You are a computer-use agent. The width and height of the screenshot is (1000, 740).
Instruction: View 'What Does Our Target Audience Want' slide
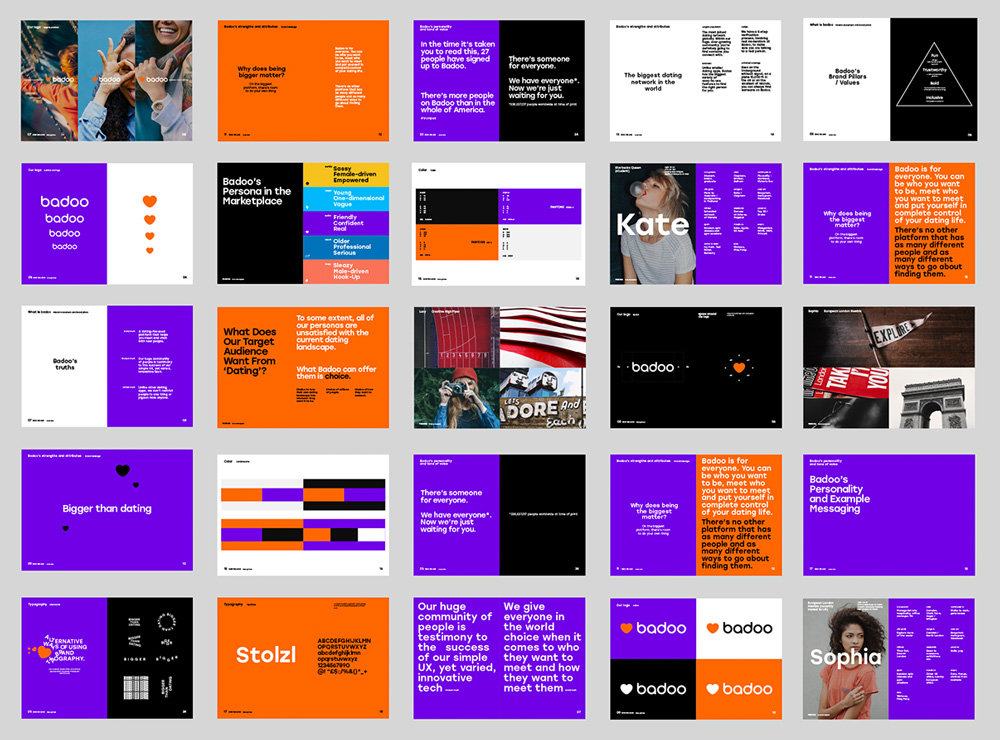pos(303,367)
